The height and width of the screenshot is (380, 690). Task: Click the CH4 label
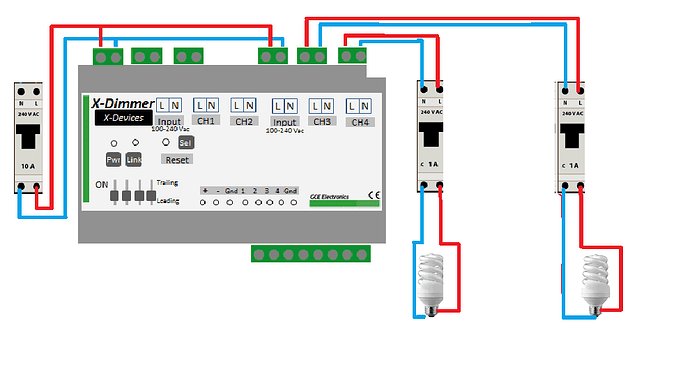coord(360,122)
